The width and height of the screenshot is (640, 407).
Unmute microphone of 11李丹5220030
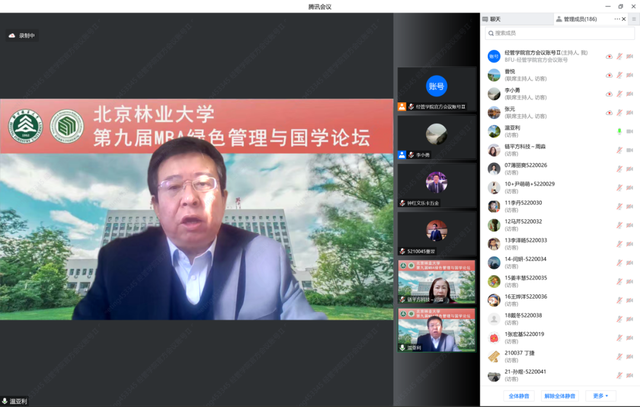(x=619, y=207)
